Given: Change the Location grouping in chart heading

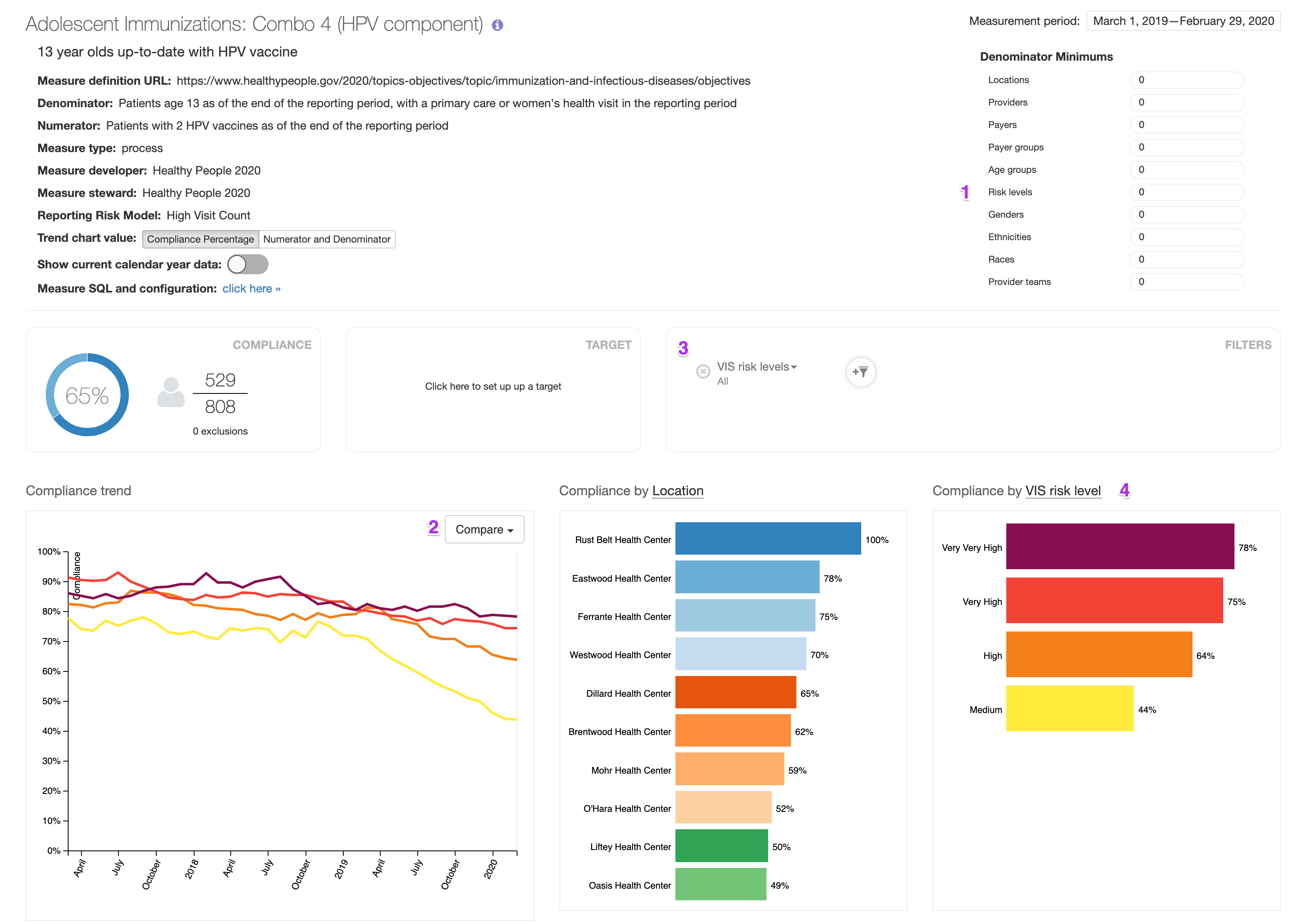Looking at the screenshot, I should click(x=678, y=490).
